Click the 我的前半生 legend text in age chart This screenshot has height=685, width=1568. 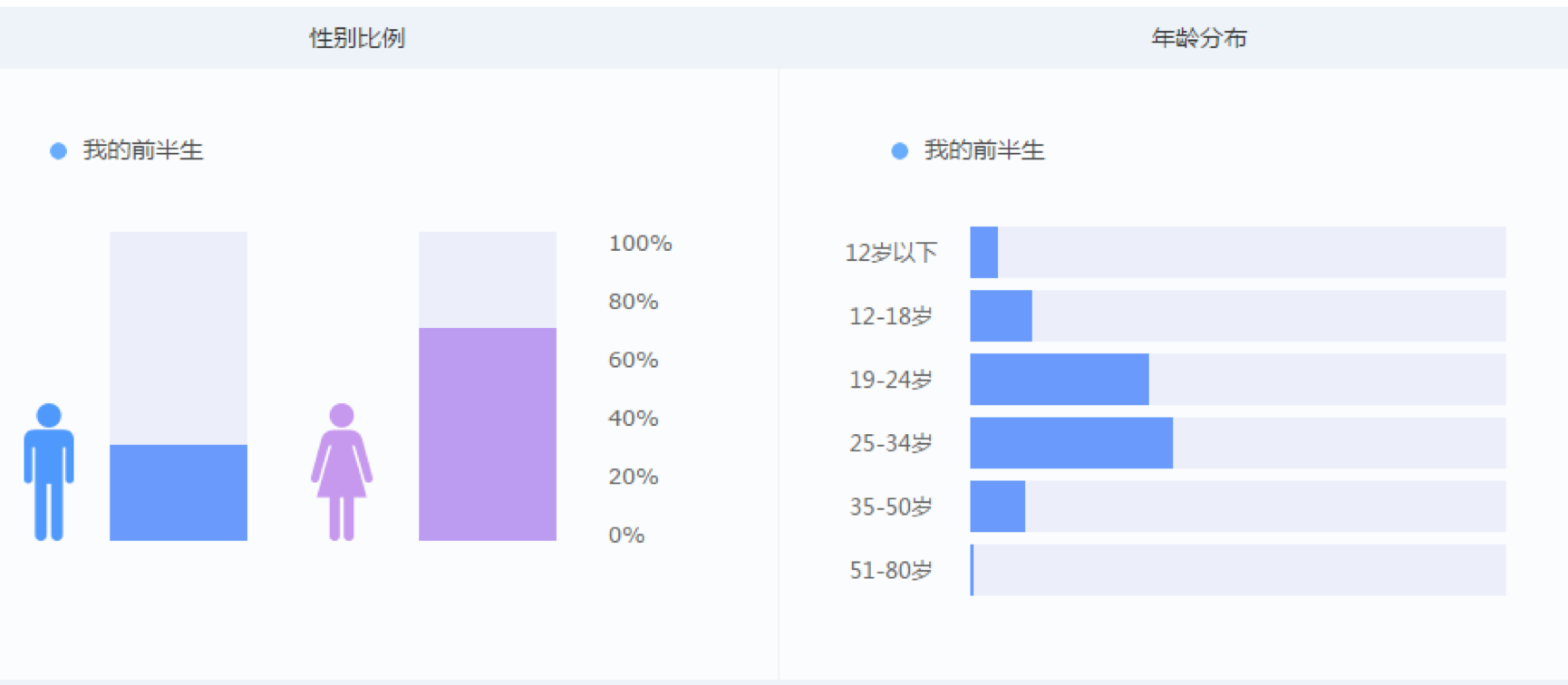coord(984,150)
